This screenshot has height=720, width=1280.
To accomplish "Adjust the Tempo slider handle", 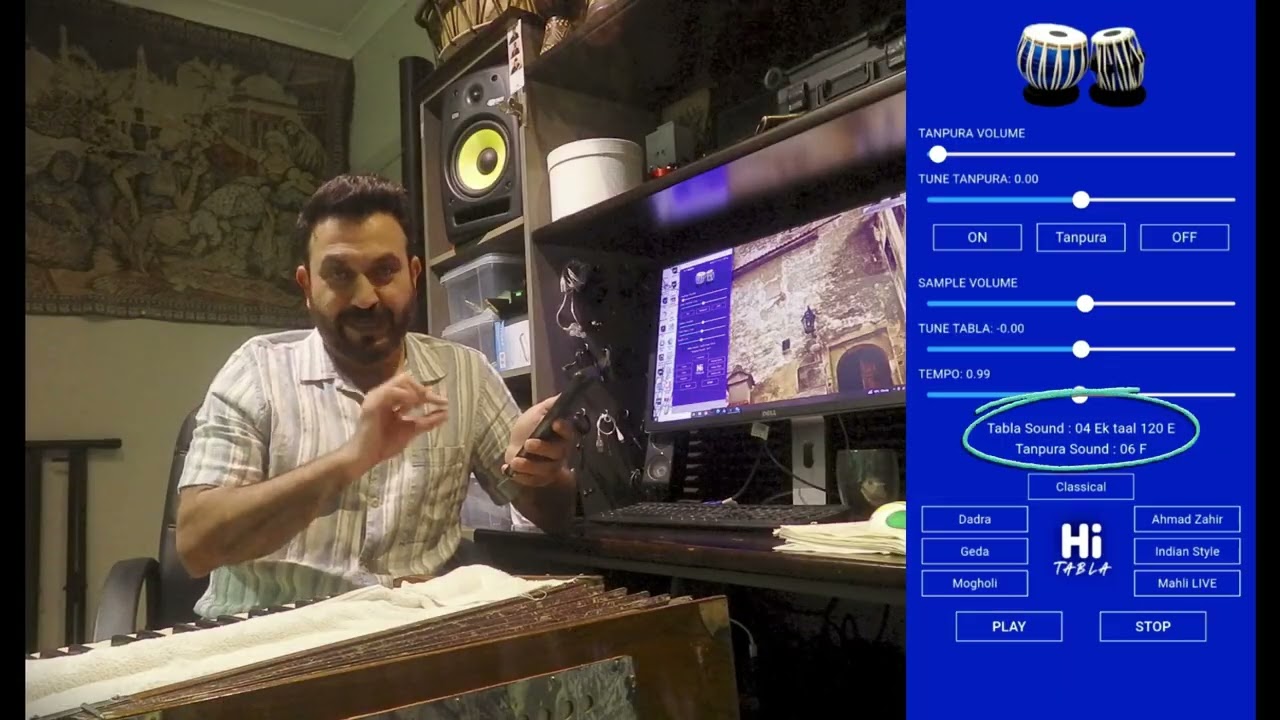I will click(1080, 395).
